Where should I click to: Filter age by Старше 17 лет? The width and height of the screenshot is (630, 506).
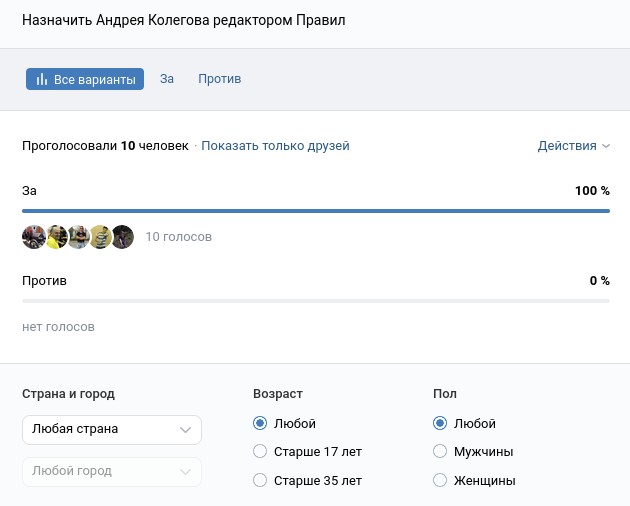click(x=261, y=452)
